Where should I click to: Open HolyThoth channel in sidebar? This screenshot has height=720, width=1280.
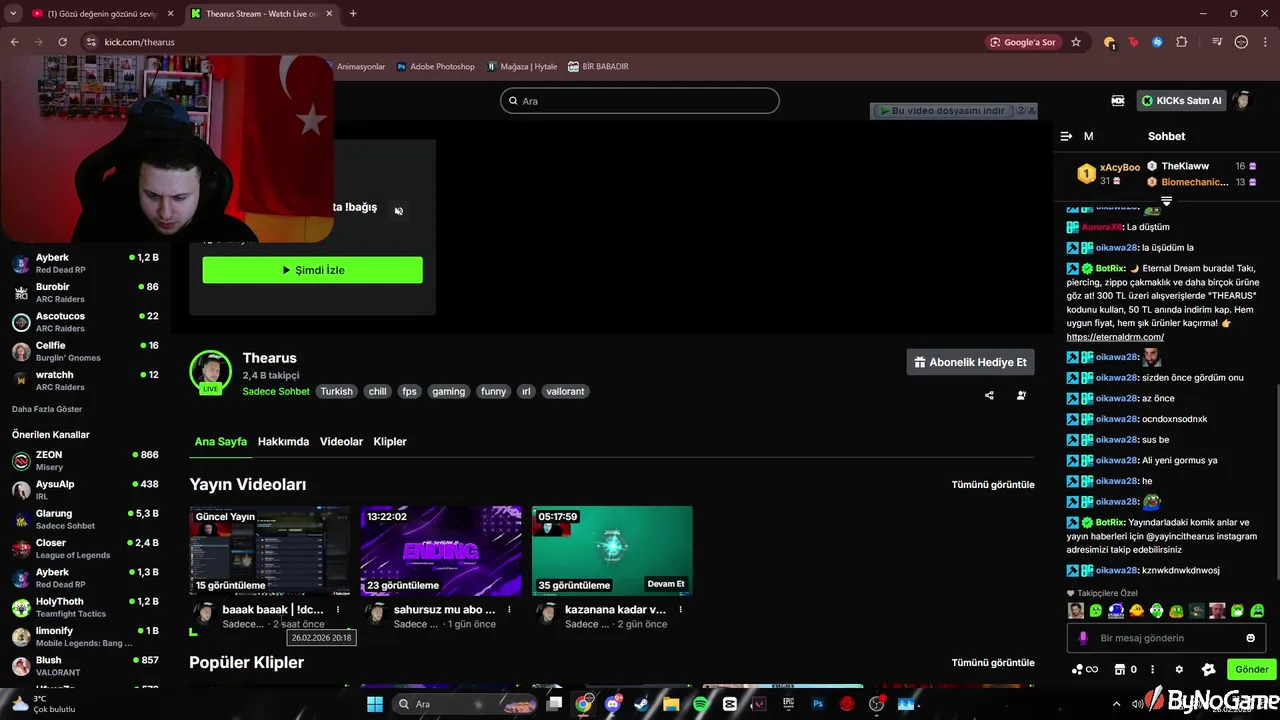(85, 608)
